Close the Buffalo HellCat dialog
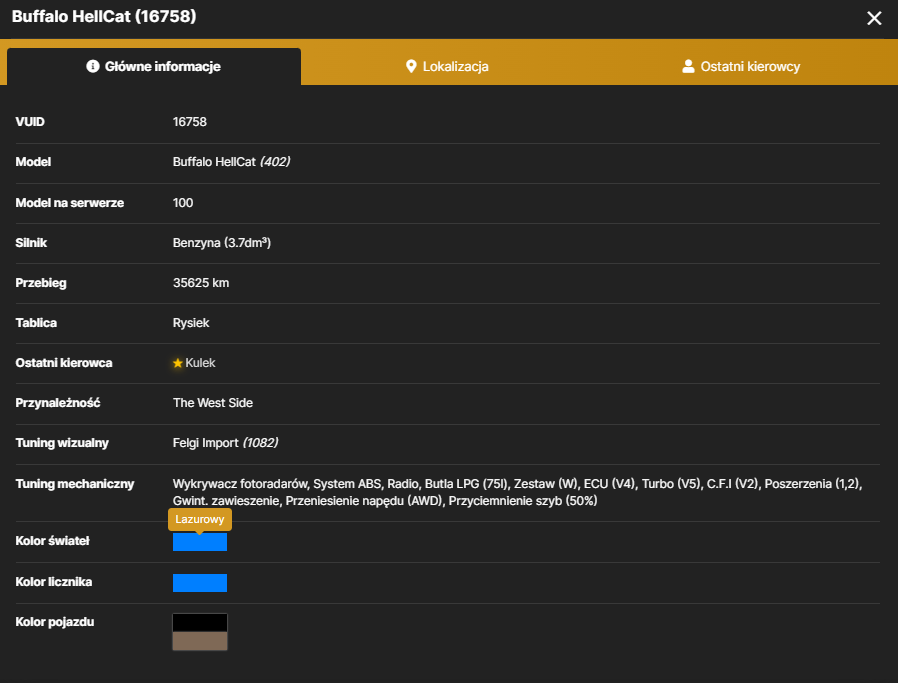The image size is (898, 683). [874, 18]
